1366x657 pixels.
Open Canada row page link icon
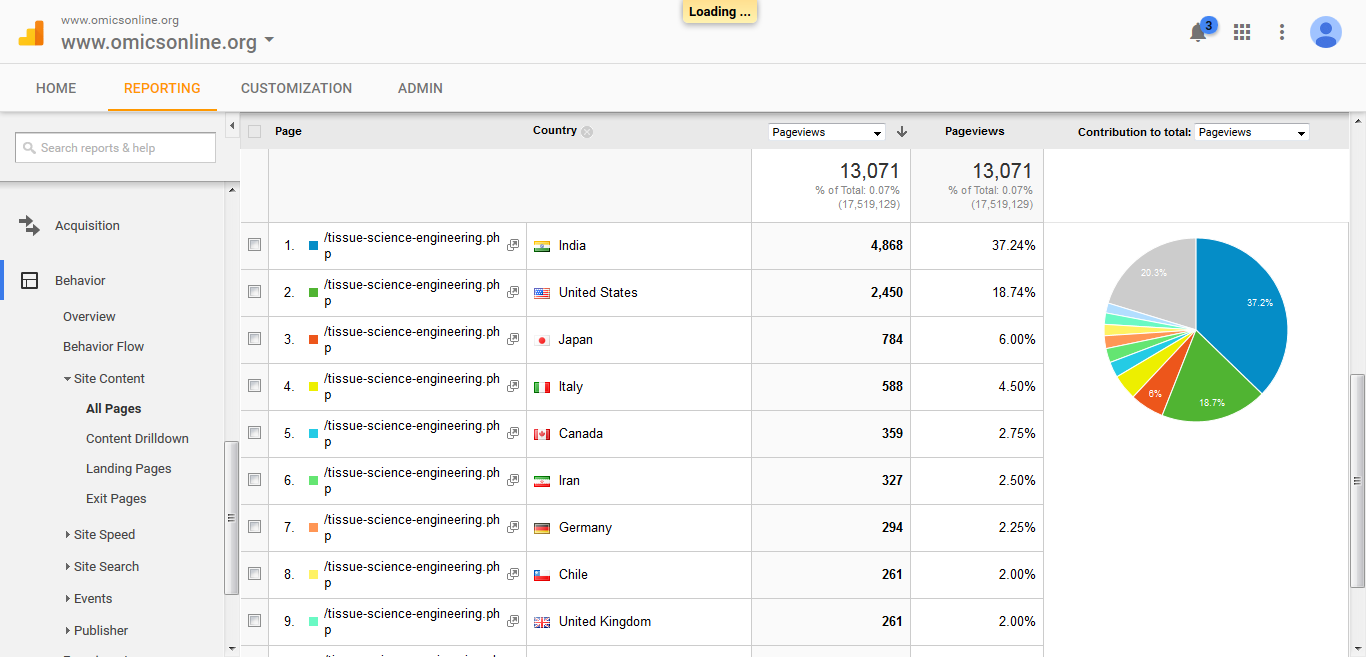pos(513,433)
